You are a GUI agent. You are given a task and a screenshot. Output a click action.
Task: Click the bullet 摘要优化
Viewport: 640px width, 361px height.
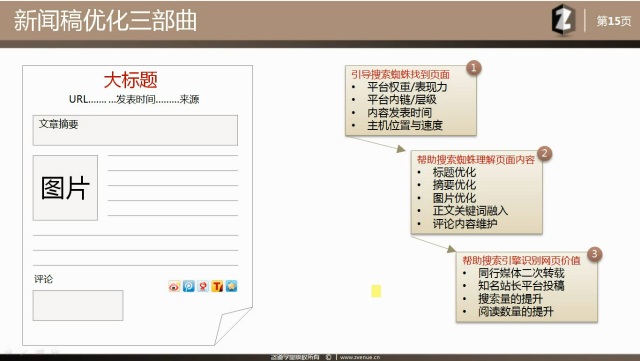[454, 185]
